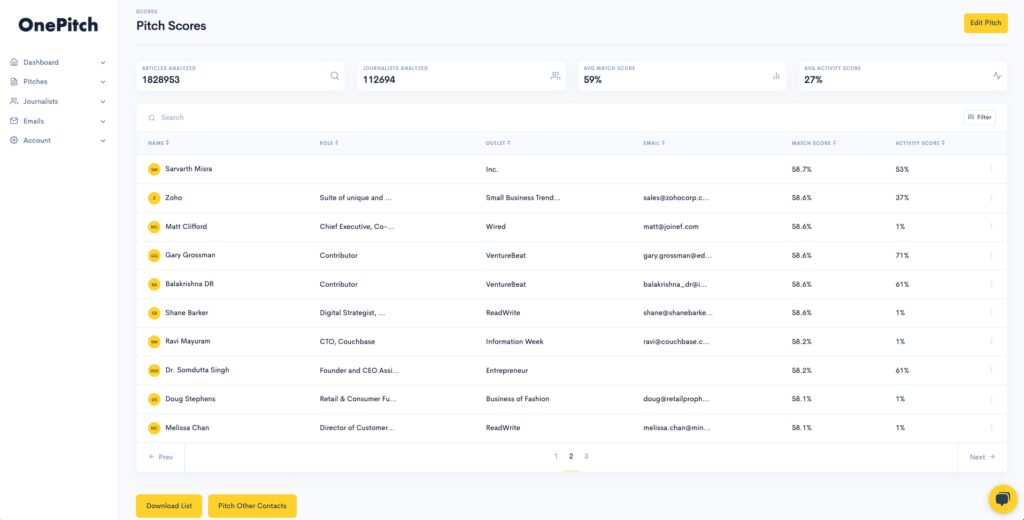Open row options menu for Matt Clifford
1024x520 pixels.
tap(991, 227)
